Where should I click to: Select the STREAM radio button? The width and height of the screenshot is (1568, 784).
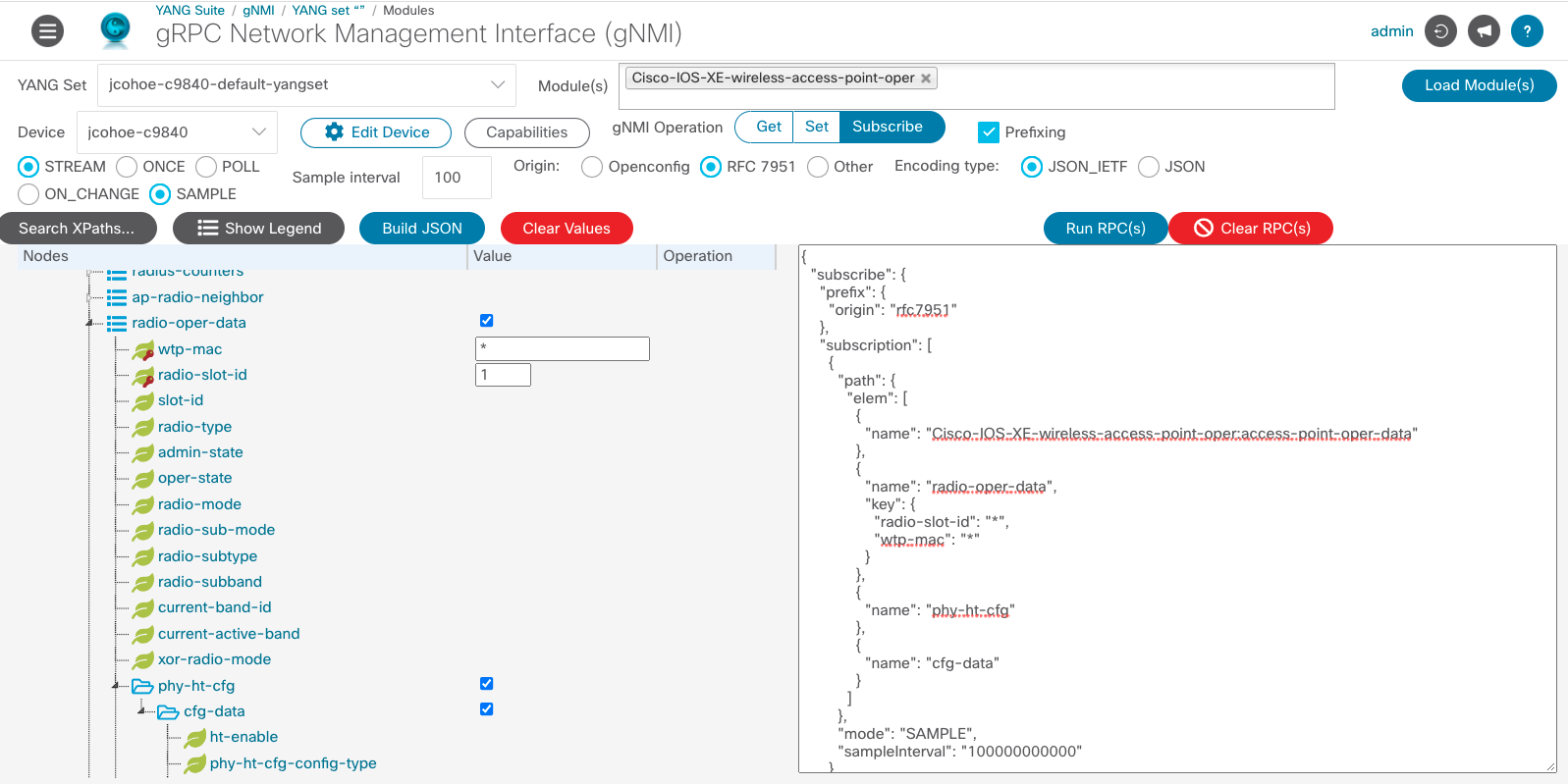28,167
